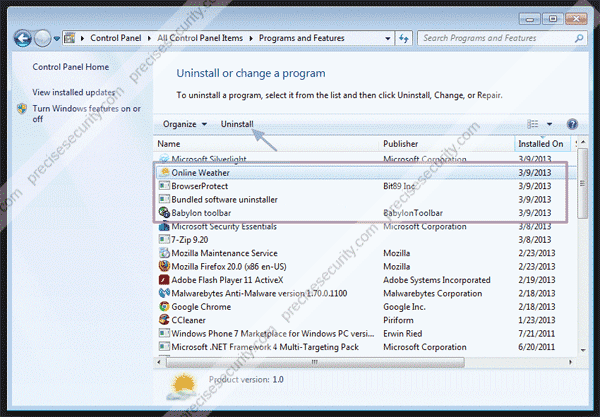Sort by Installed On column header
The width and height of the screenshot is (600, 417).
[x=542, y=144]
